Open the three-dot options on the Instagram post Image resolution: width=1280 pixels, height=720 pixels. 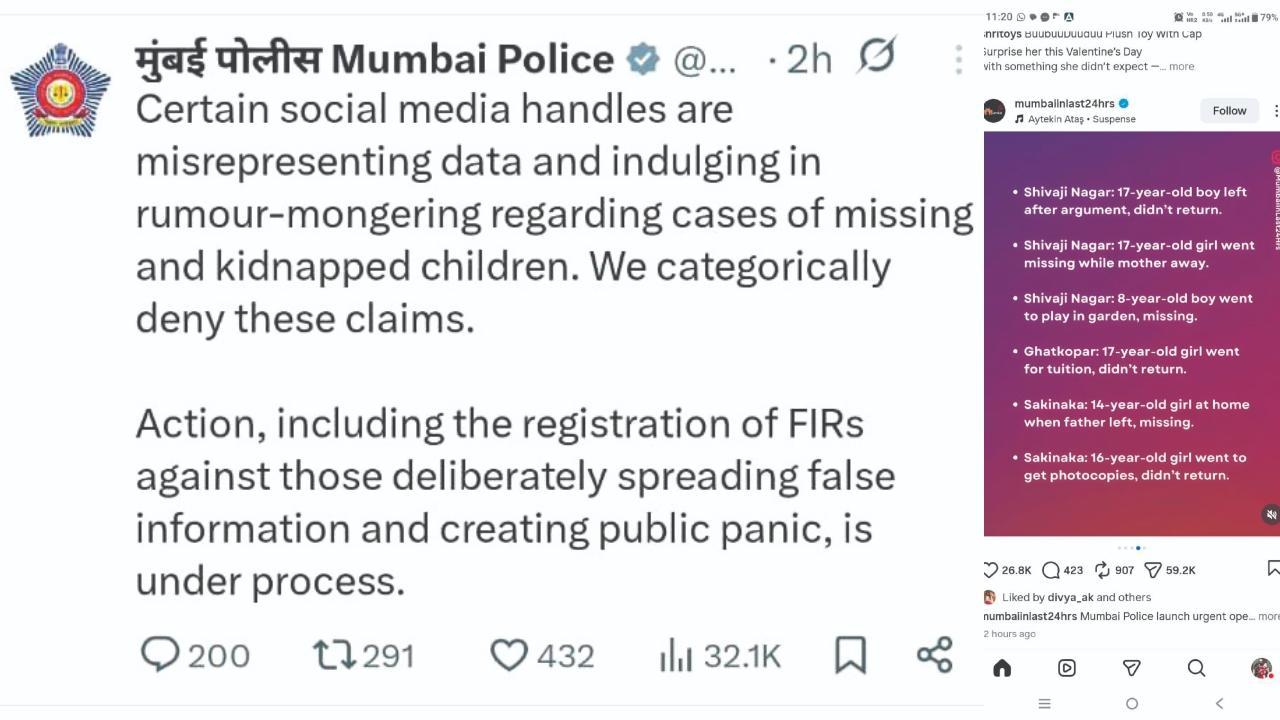[1274, 110]
